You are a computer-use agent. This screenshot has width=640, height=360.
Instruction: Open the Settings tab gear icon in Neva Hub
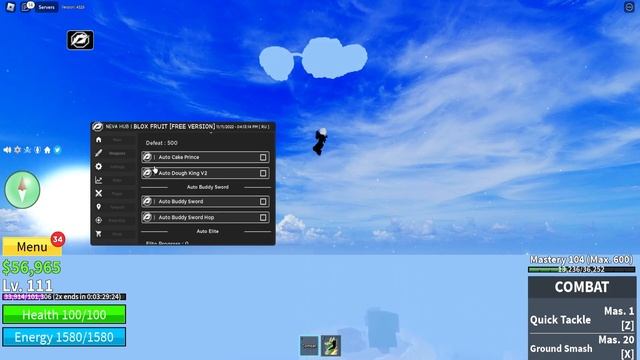click(98, 167)
